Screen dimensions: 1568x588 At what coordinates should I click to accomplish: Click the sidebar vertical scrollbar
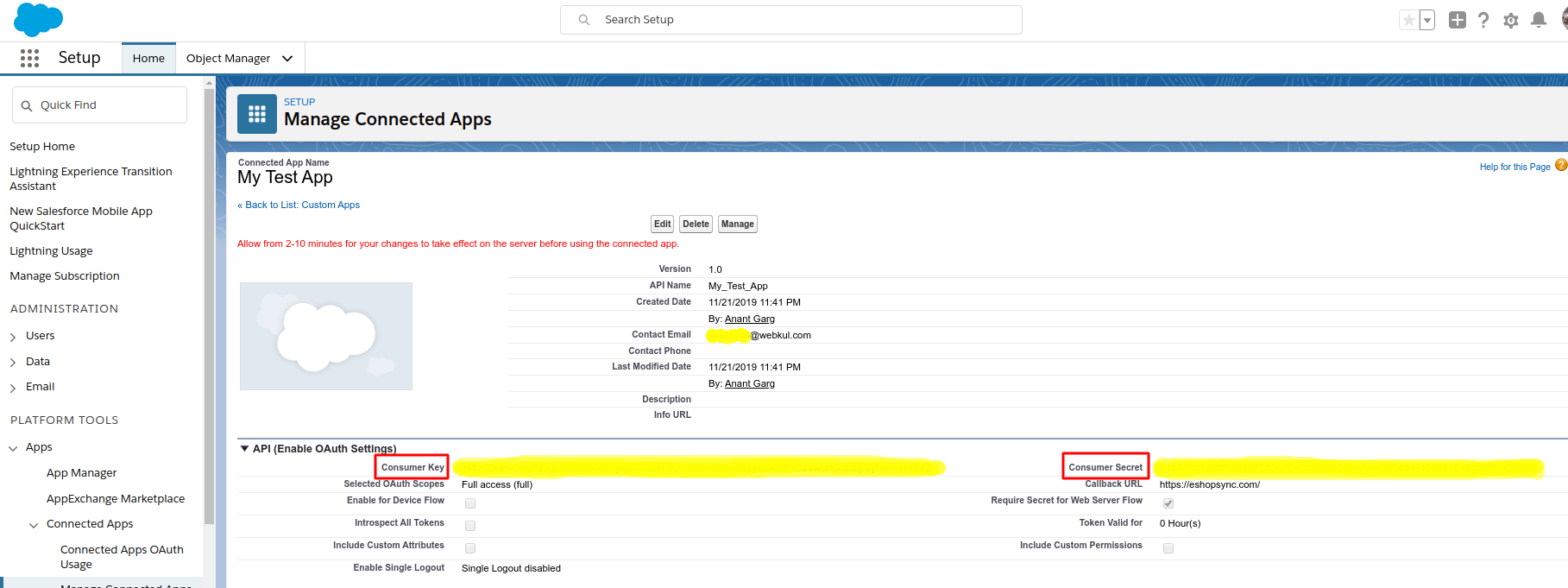tap(209, 302)
